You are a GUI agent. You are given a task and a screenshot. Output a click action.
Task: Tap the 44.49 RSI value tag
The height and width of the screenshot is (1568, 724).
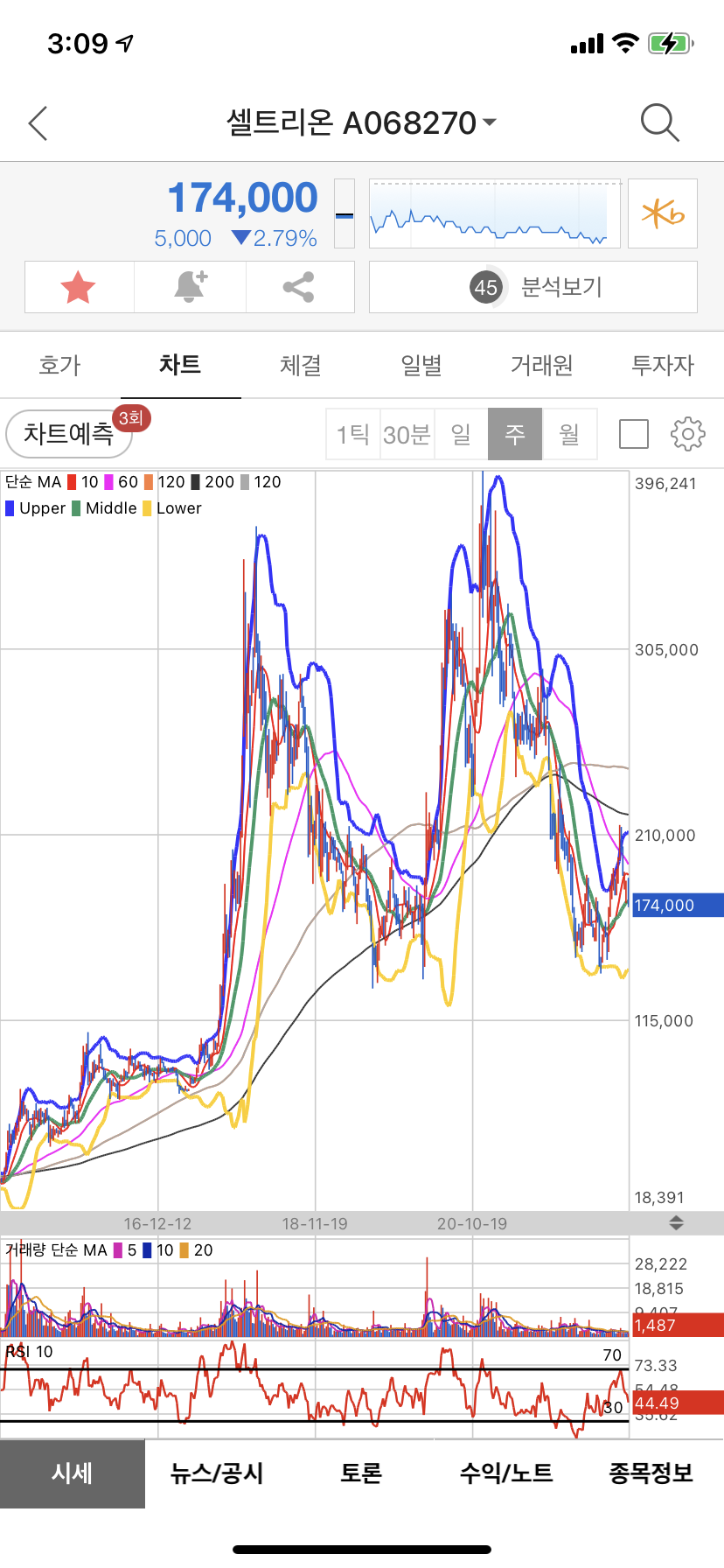(x=676, y=1403)
